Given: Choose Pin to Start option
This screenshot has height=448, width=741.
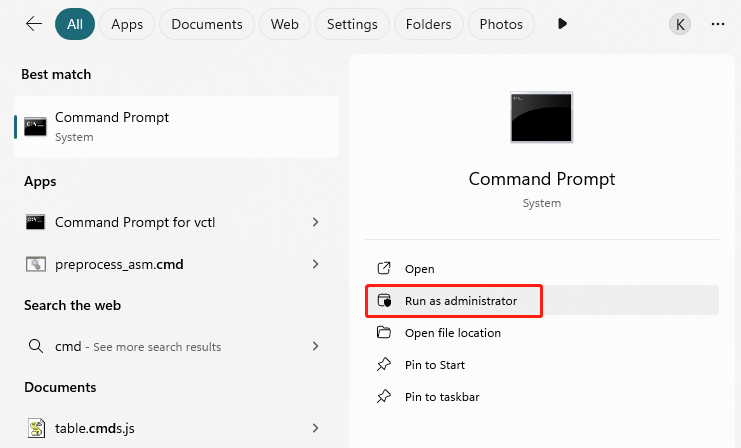Looking at the screenshot, I should click(434, 365).
